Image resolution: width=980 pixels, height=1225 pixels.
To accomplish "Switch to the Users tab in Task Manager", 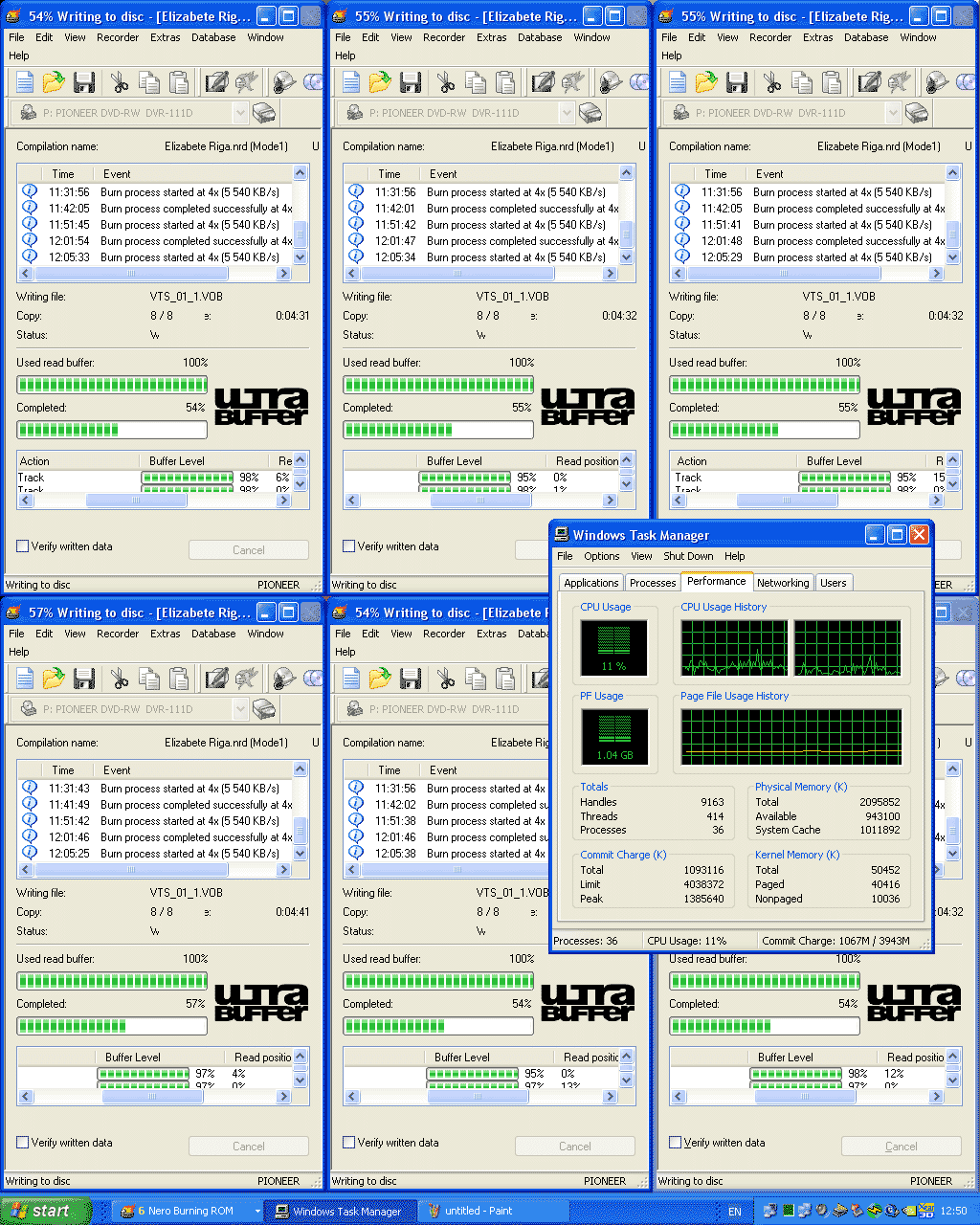I will (x=834, y=583).
